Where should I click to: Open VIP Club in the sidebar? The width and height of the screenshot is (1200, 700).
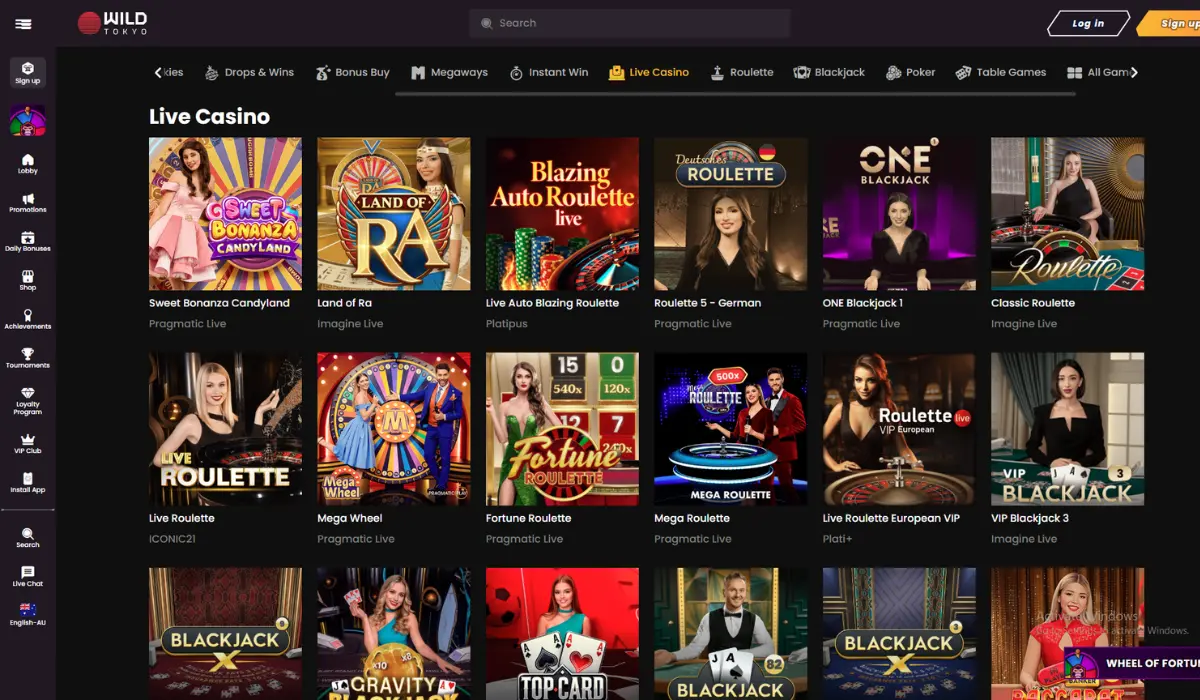[x=28, y=444]
